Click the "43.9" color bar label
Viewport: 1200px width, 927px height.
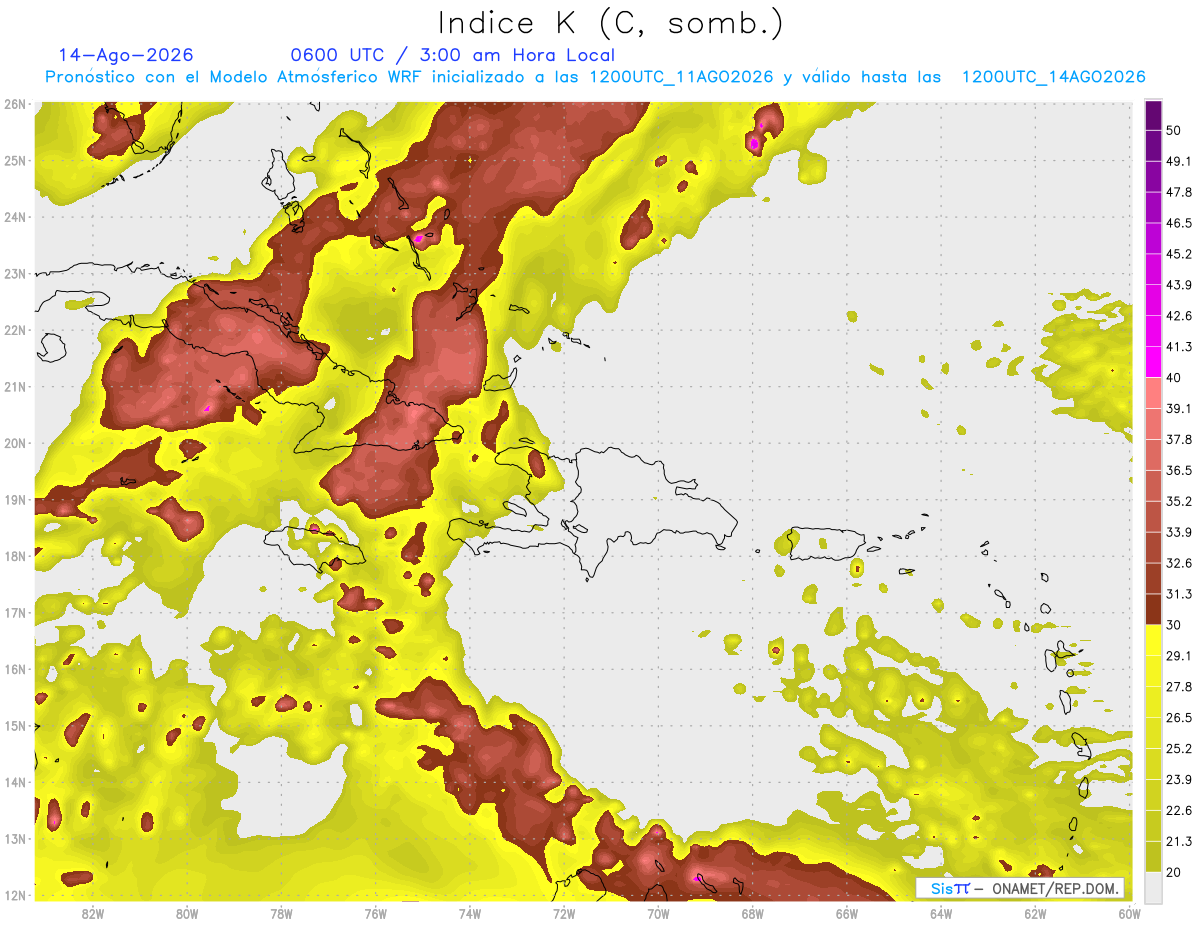pyautogui.click(x=1178, y=285)
